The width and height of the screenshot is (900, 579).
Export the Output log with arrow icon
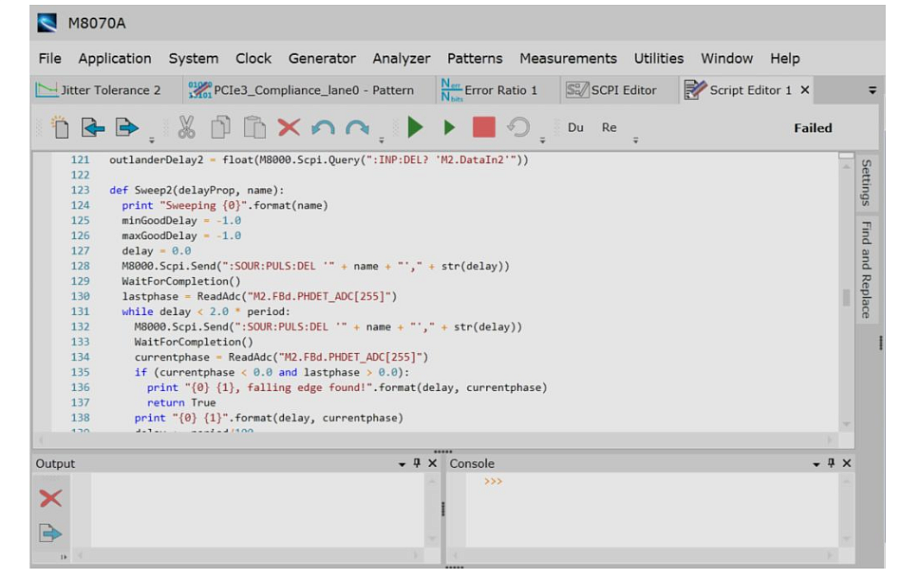pos(51,533)
